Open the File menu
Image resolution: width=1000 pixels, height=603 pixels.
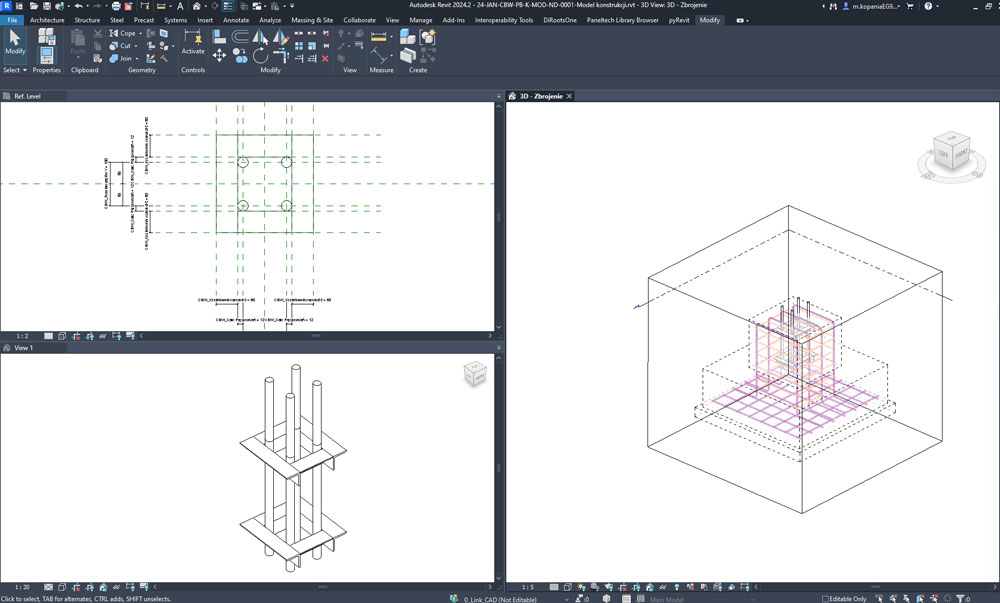pyautogui.click(x=13, y=20)
